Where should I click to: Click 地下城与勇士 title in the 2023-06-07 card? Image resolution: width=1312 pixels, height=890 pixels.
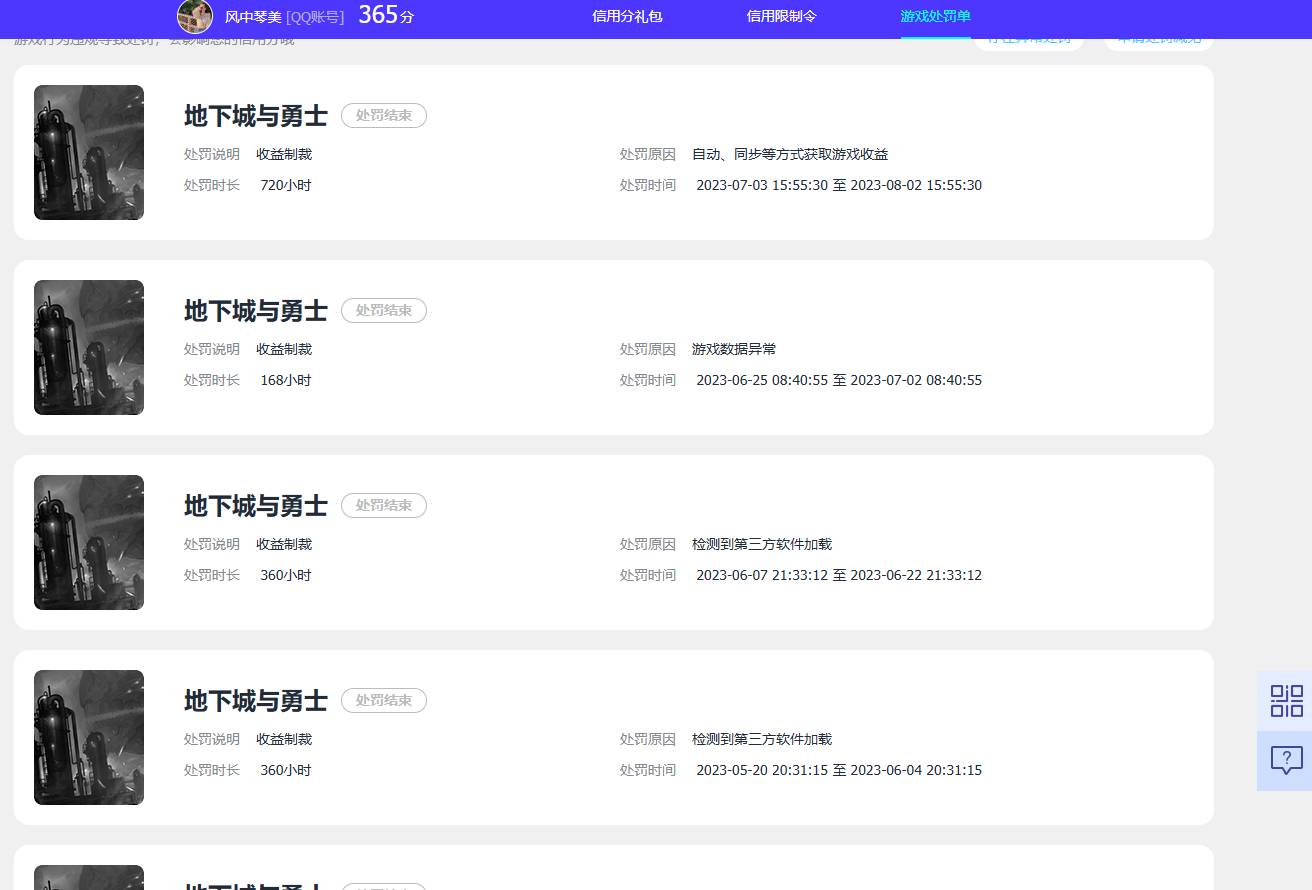[x=256, y=506]
